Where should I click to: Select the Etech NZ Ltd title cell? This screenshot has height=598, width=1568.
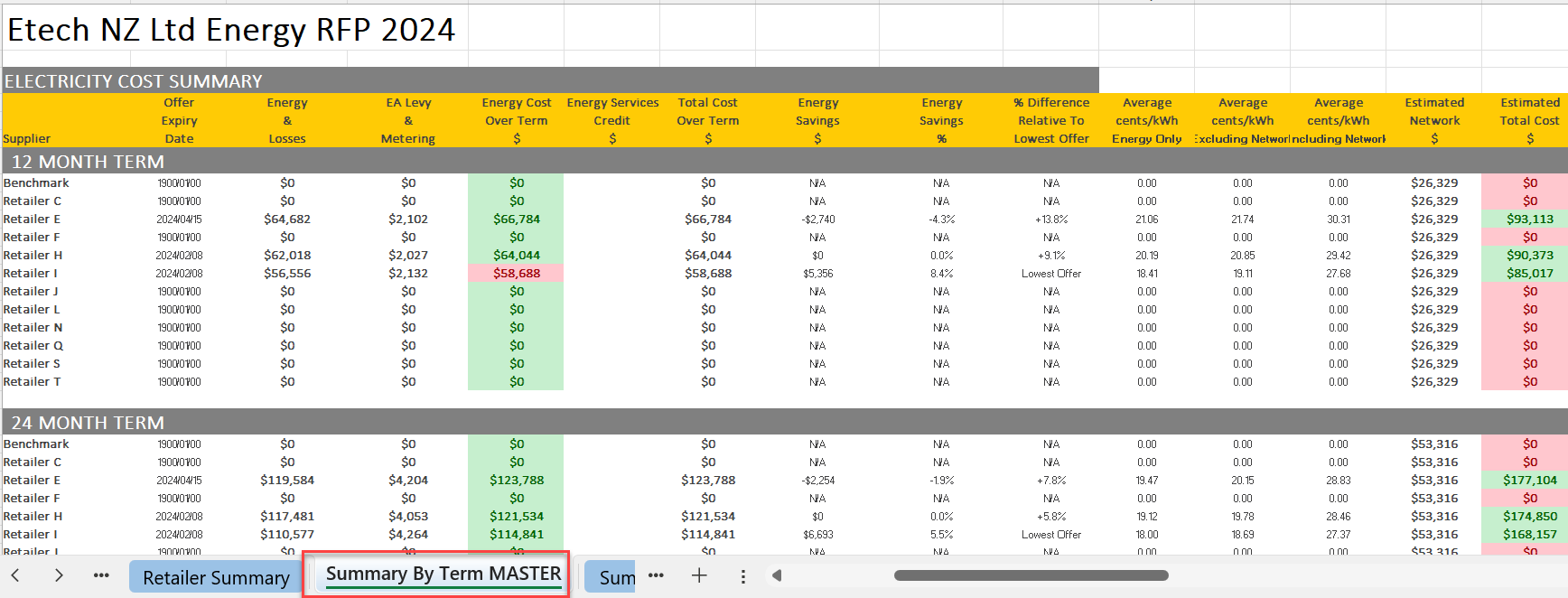(231, 30)
